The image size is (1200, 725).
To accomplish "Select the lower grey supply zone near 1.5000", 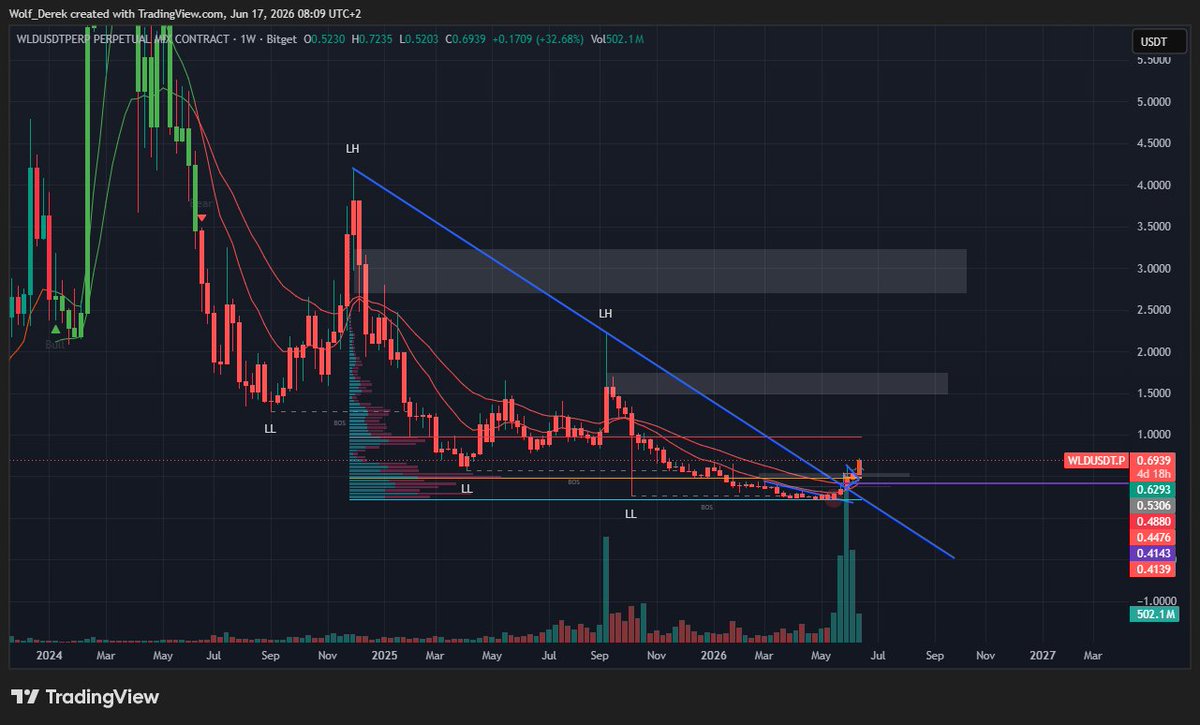I will point(777,384).
